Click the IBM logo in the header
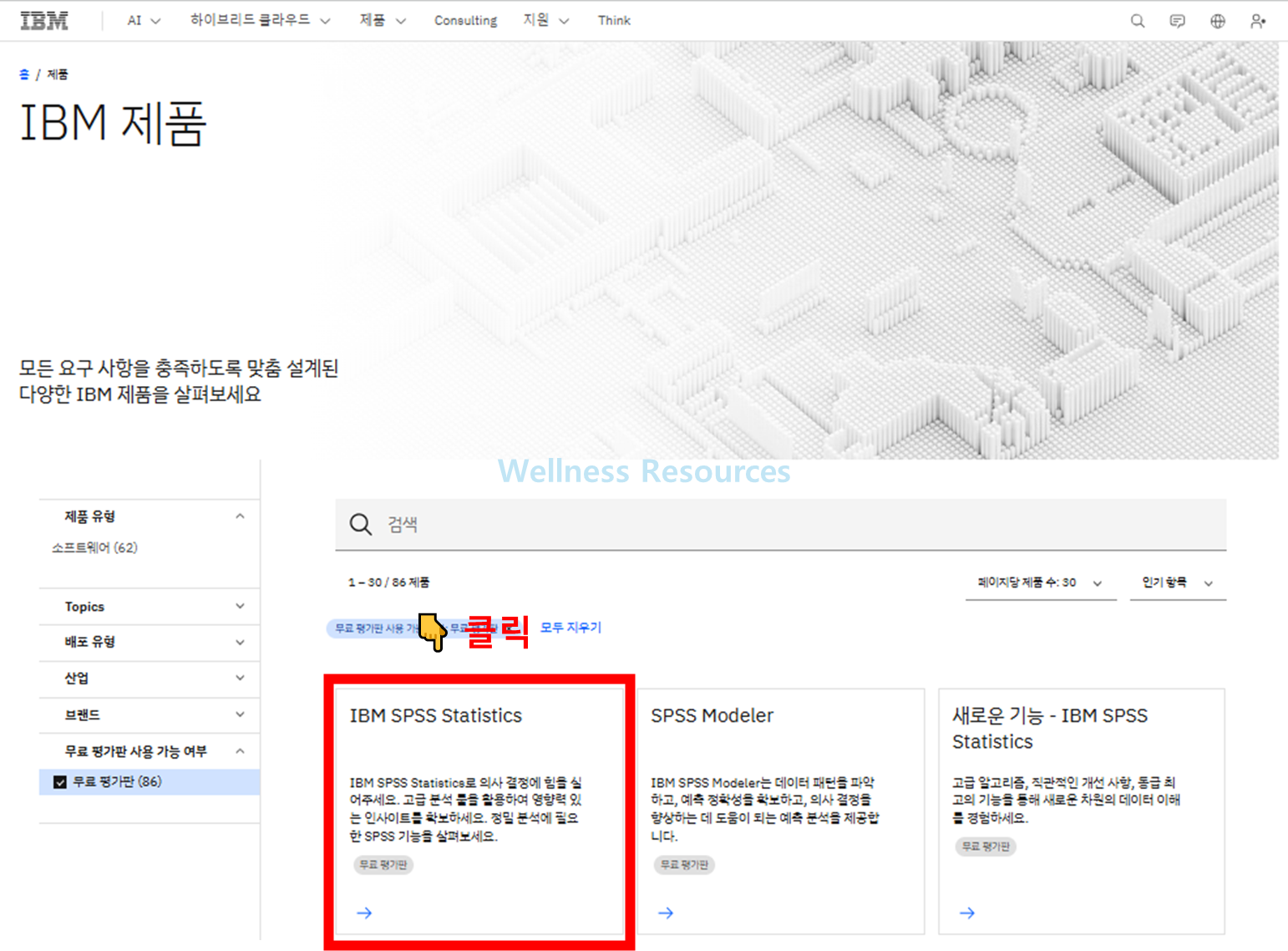This screenshot has width=1288, height=951. coord(44,21)
